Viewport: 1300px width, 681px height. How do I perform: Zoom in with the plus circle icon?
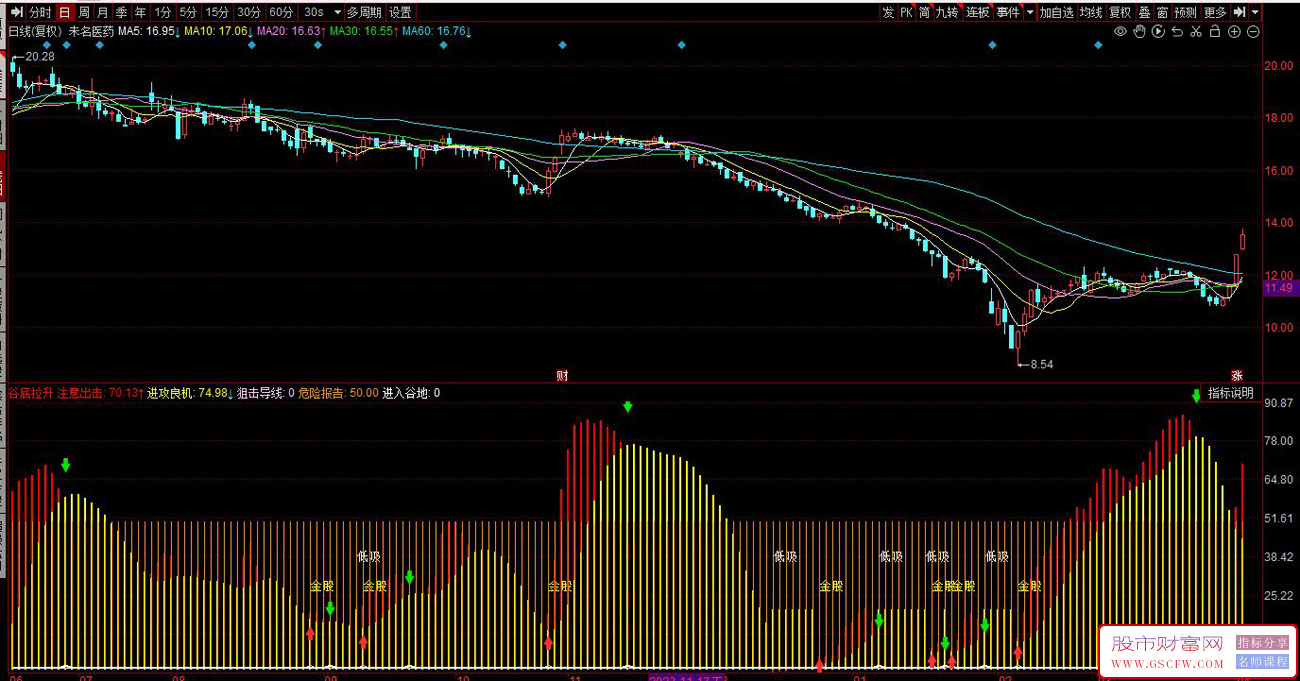(1234, 32)
